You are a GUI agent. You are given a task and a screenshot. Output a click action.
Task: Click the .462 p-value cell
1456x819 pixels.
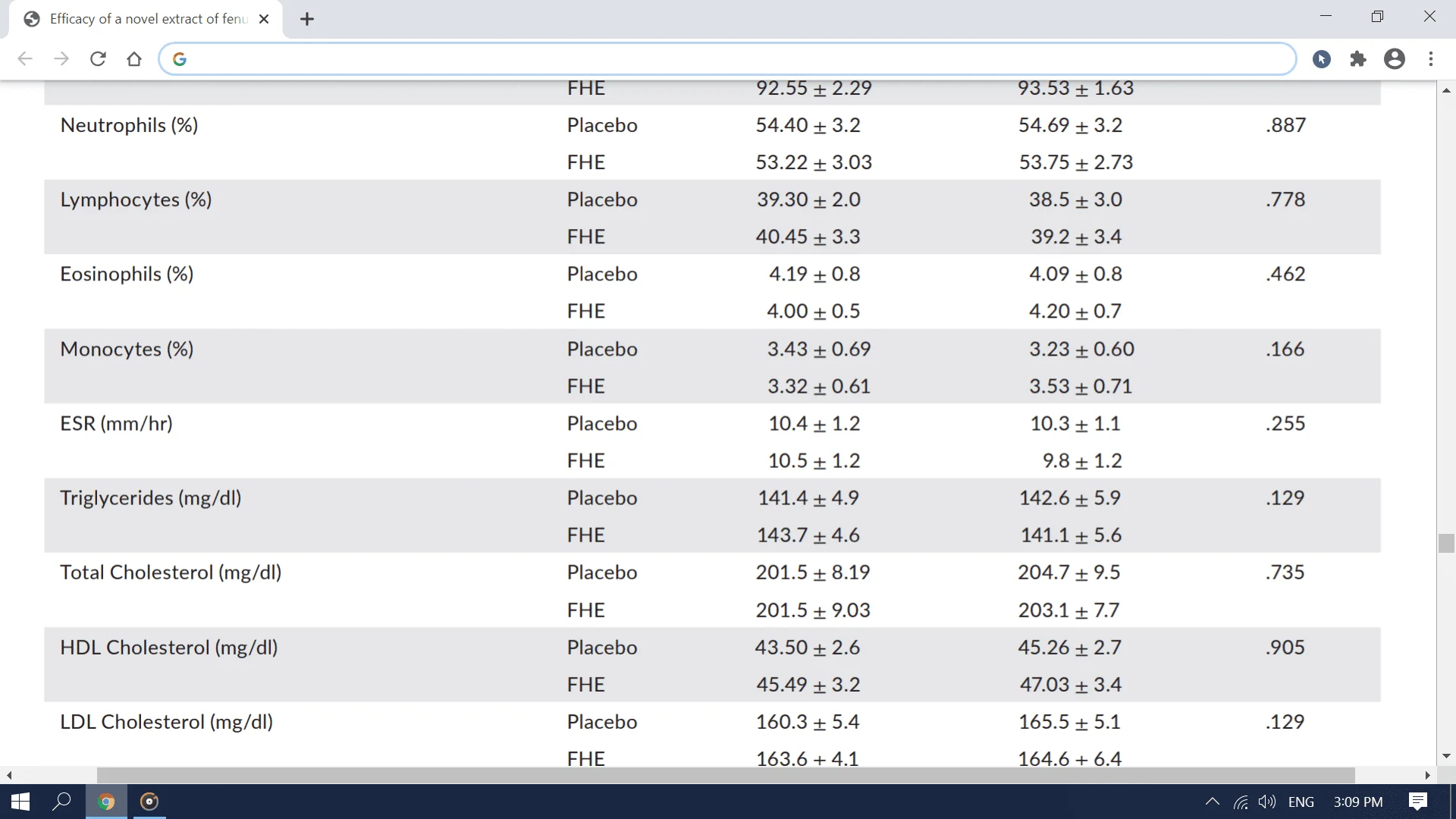(x=1285, y=274)
